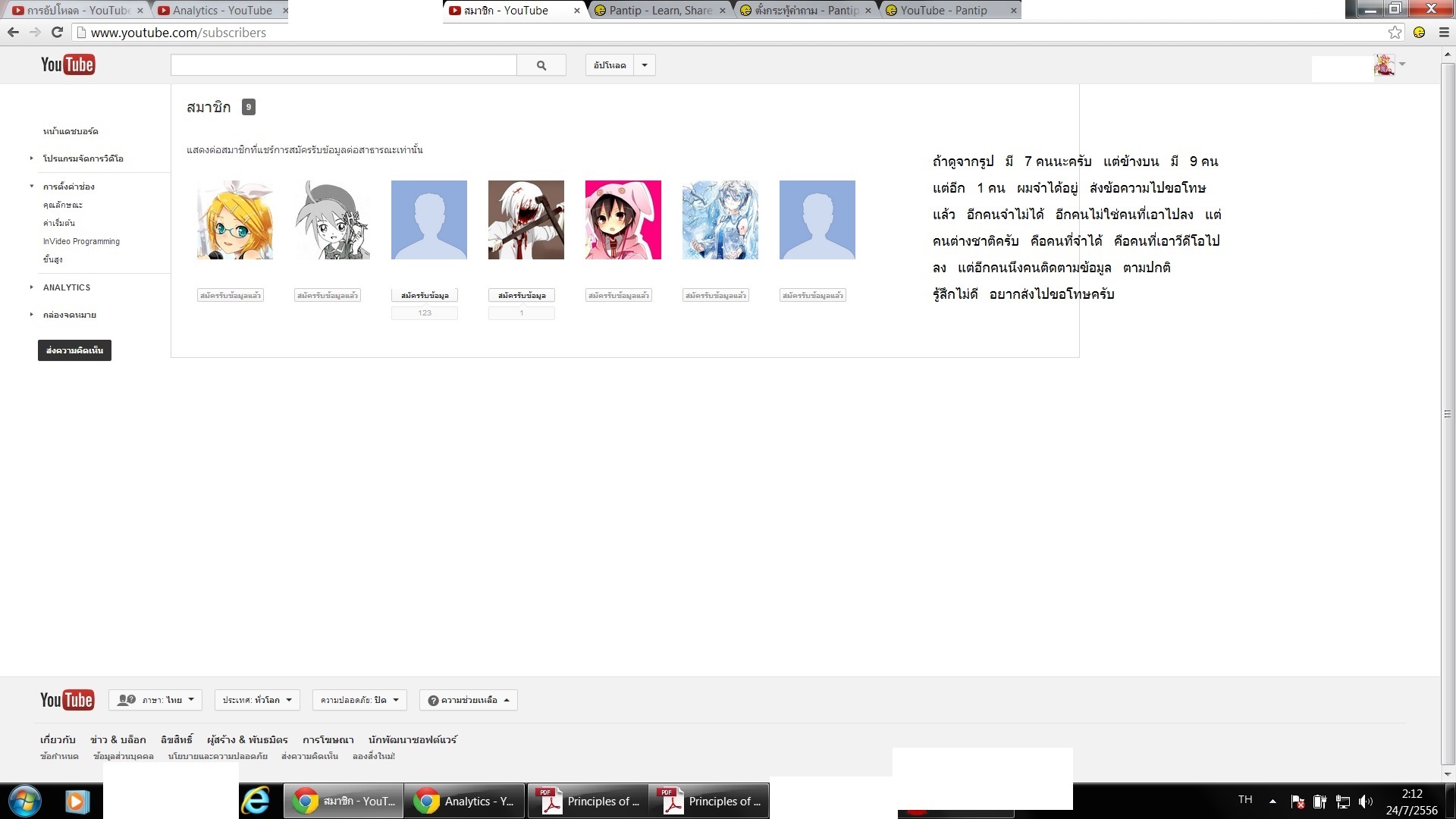Toggle subscribe button under white-haired avatar
The image size is (1456, 819).
point(522,296)
